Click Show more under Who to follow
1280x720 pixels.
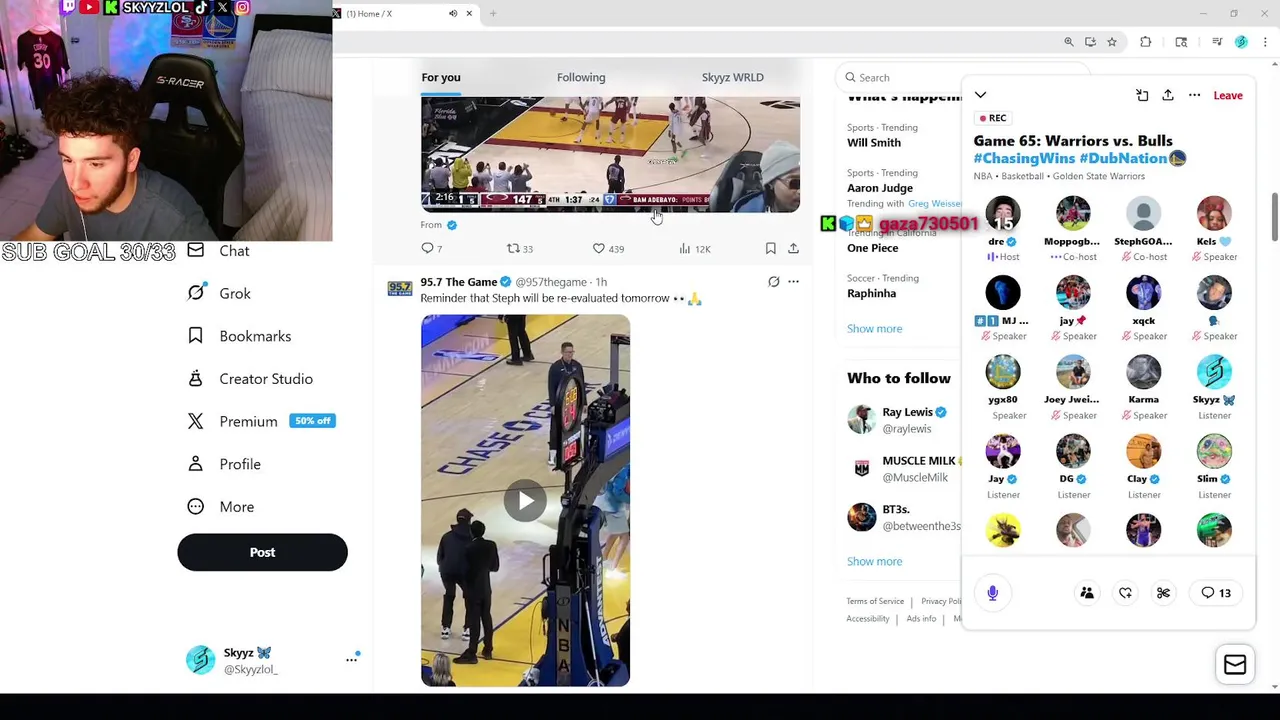(874, 561)
